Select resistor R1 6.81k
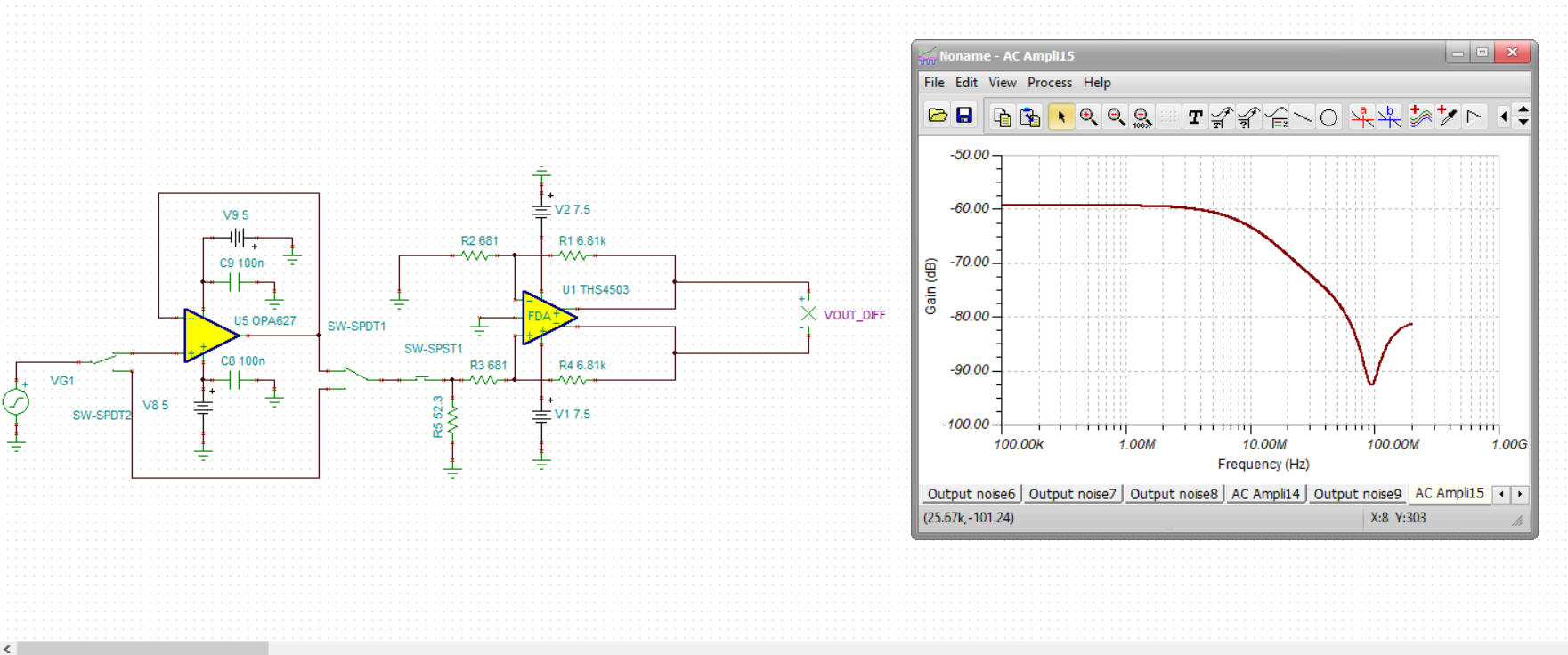The width and height of the screenshot is (1568, 655). [573, 255]
